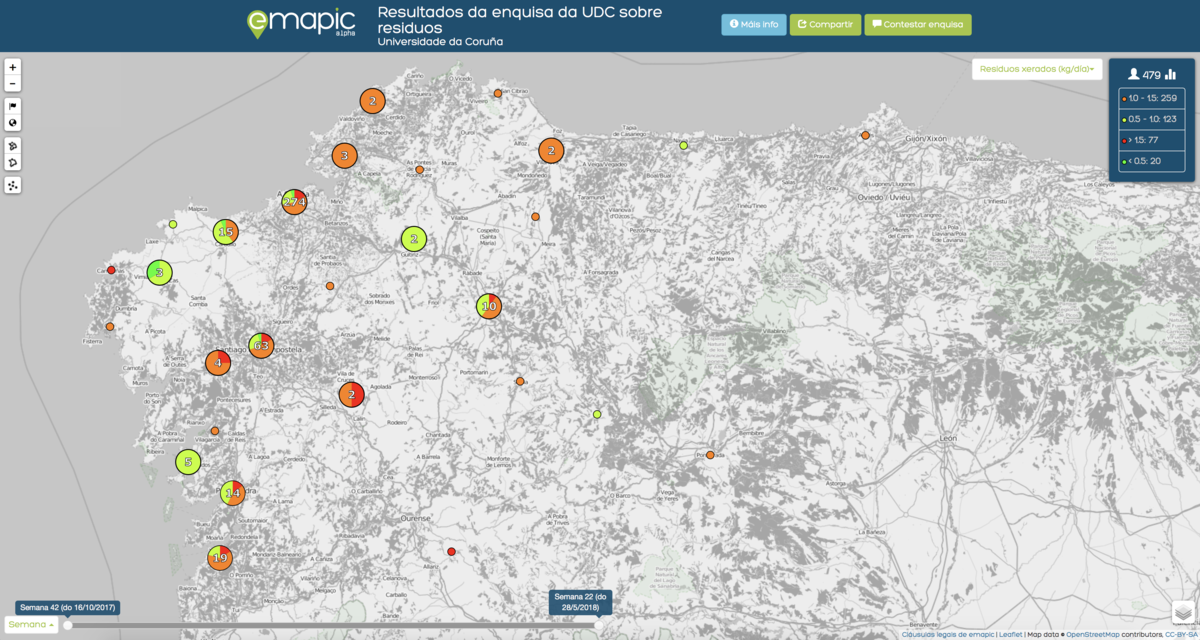The width and height of the screenshot is (1200, 640).
Task: Open the cluster marker labeled 10
Action: pyautogui.click(x=488, y=307)
